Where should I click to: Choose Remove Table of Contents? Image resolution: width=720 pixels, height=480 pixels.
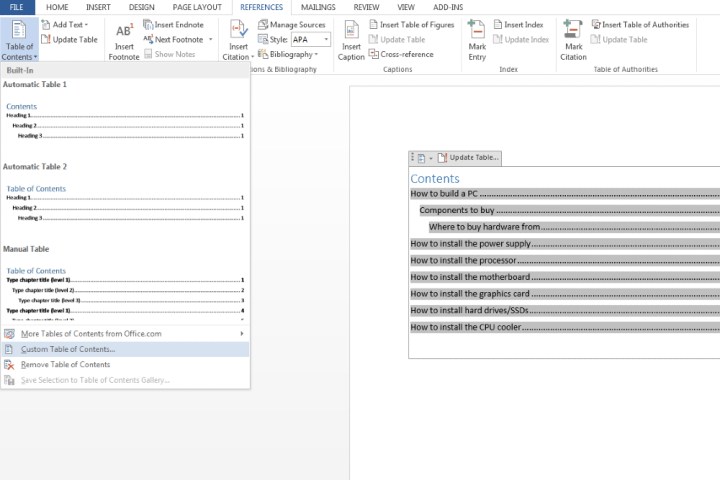[65, 364]
